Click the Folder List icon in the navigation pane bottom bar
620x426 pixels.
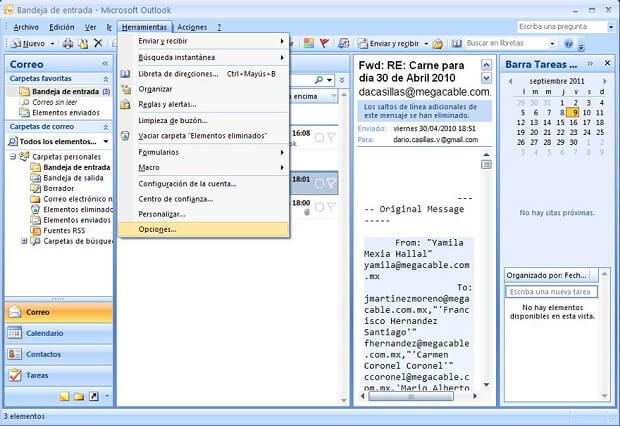click(x=79, y=396)
